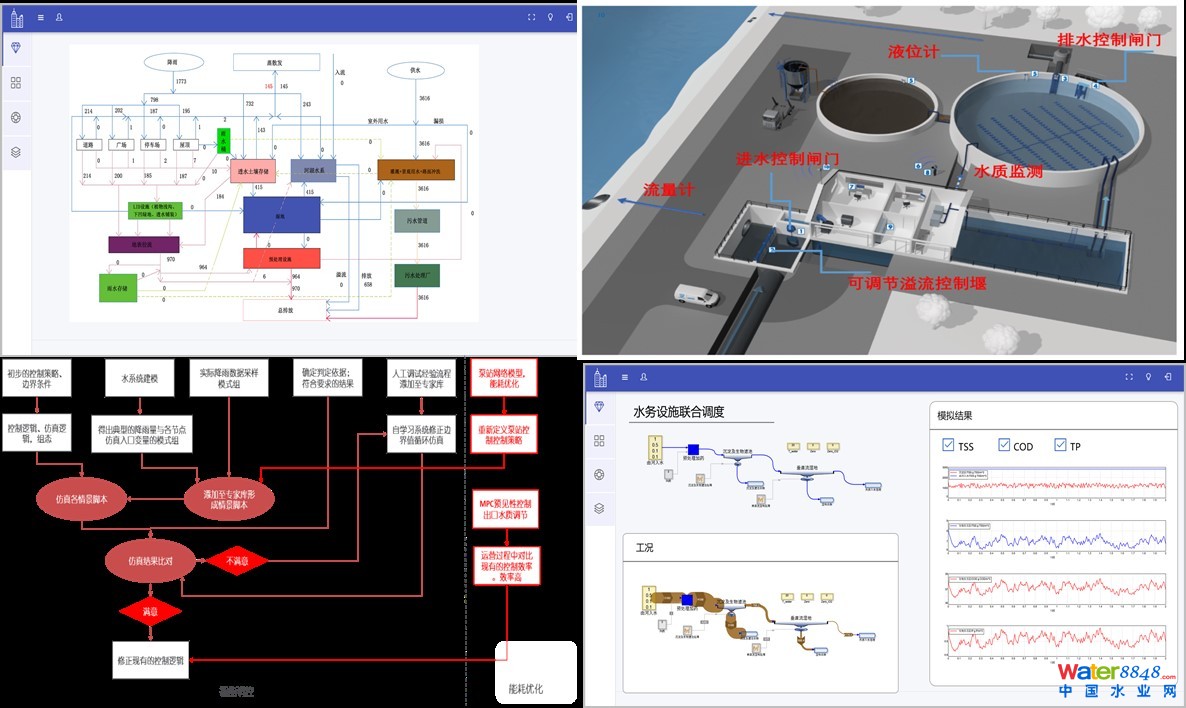The image size is (1186, 708).
Task: Click the red 不满意 decision diamond
Action: (x=236, y=562)
